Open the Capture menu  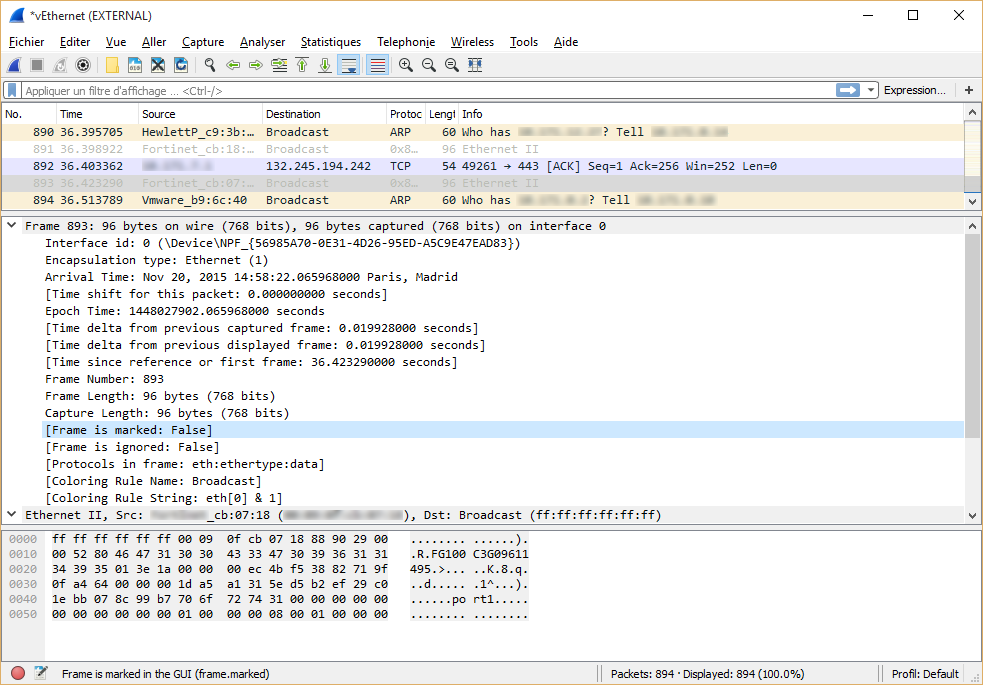pos(203,42)
